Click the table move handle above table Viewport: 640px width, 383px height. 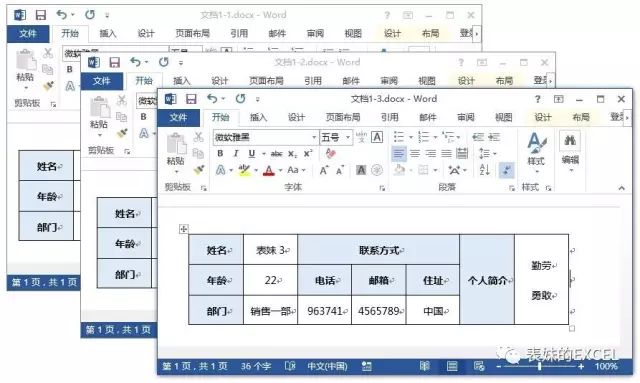point(184,229)
